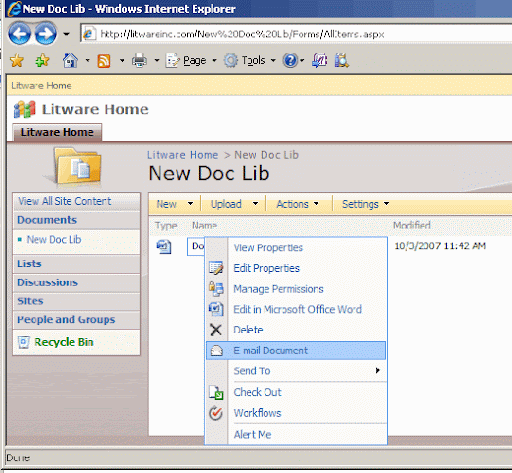Open the Tools menu in toolbar
Viewport: 512px width, 473px height.
click(x=250, y=61)
